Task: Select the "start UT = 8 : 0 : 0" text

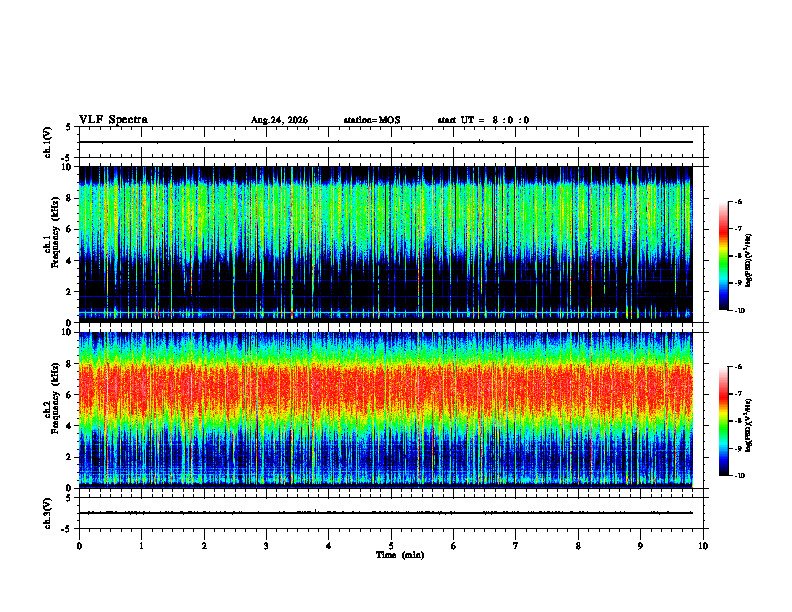Action: pos(483,120)
